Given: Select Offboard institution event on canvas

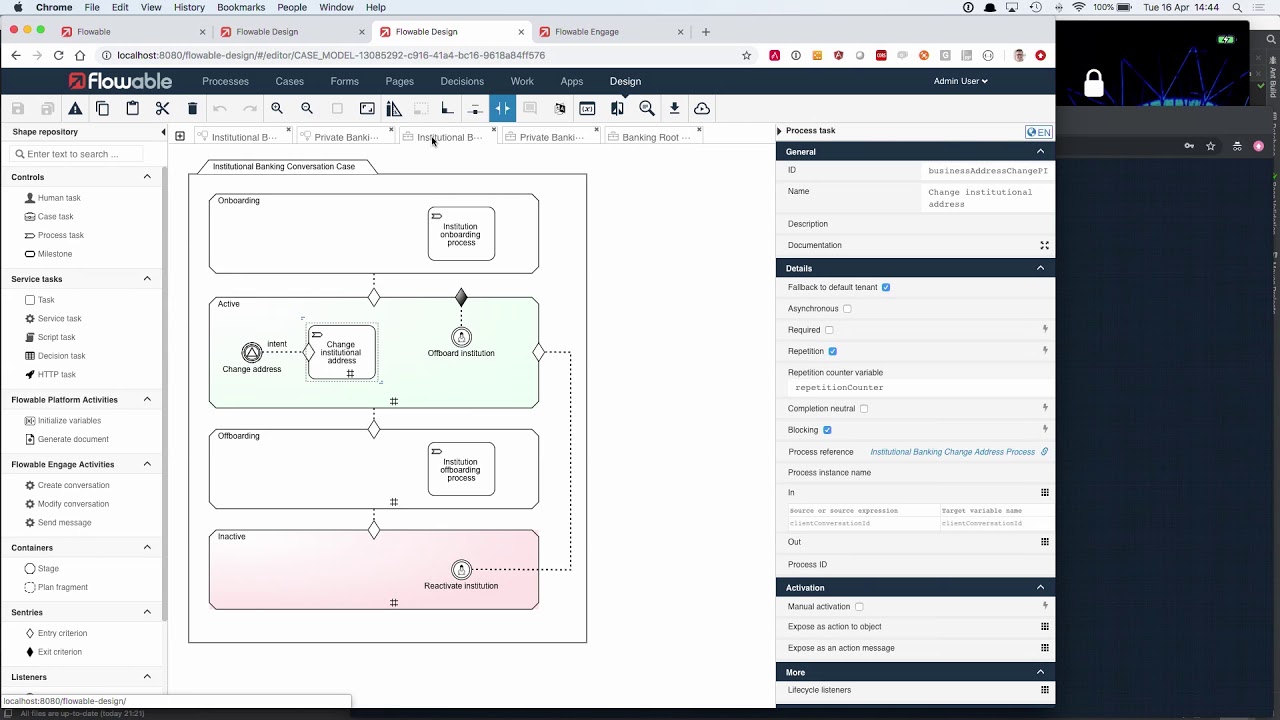Looking at the screenshot, I should tap(461, 338).
